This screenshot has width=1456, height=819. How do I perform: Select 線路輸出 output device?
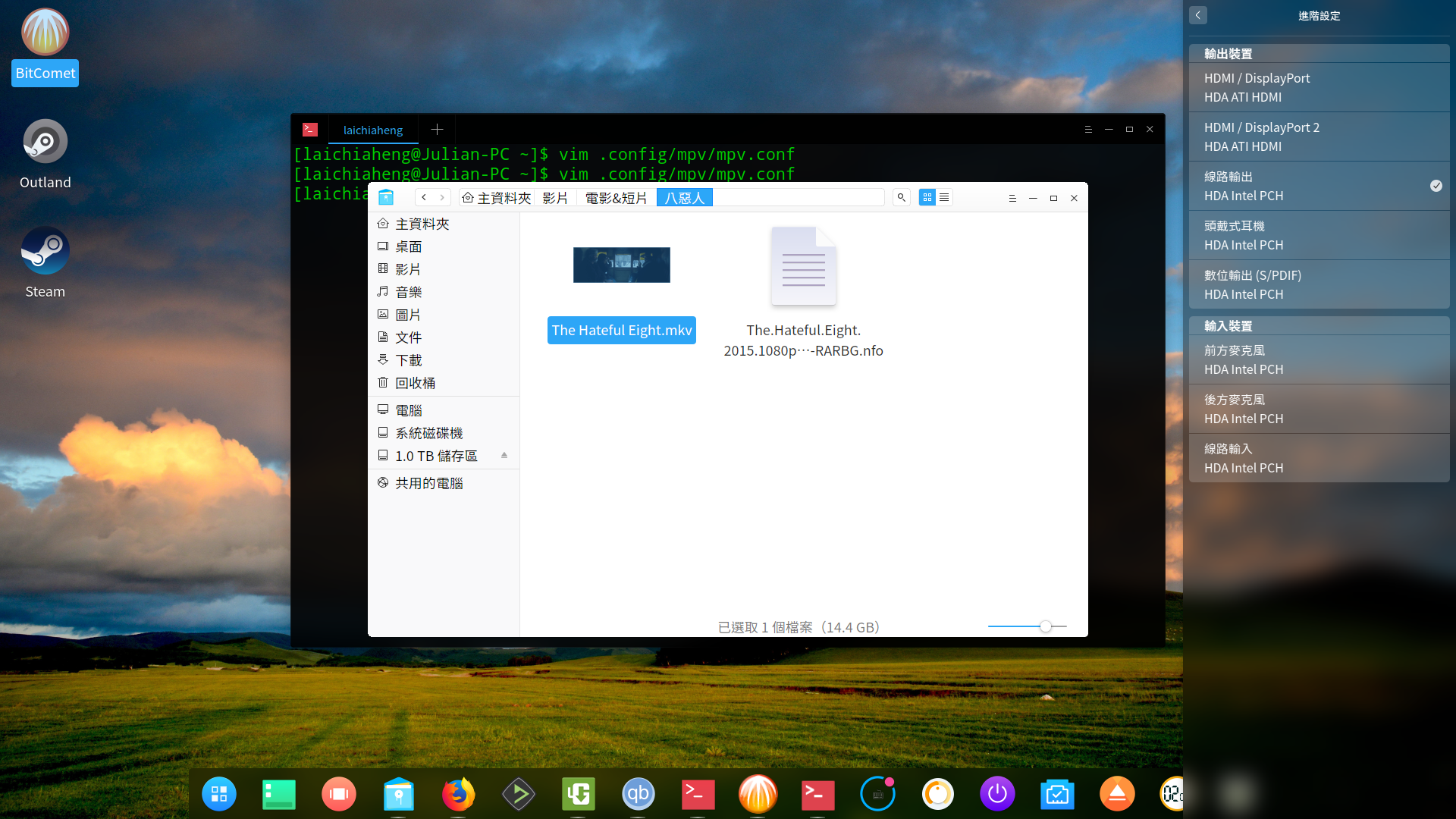click(1319, 186)
